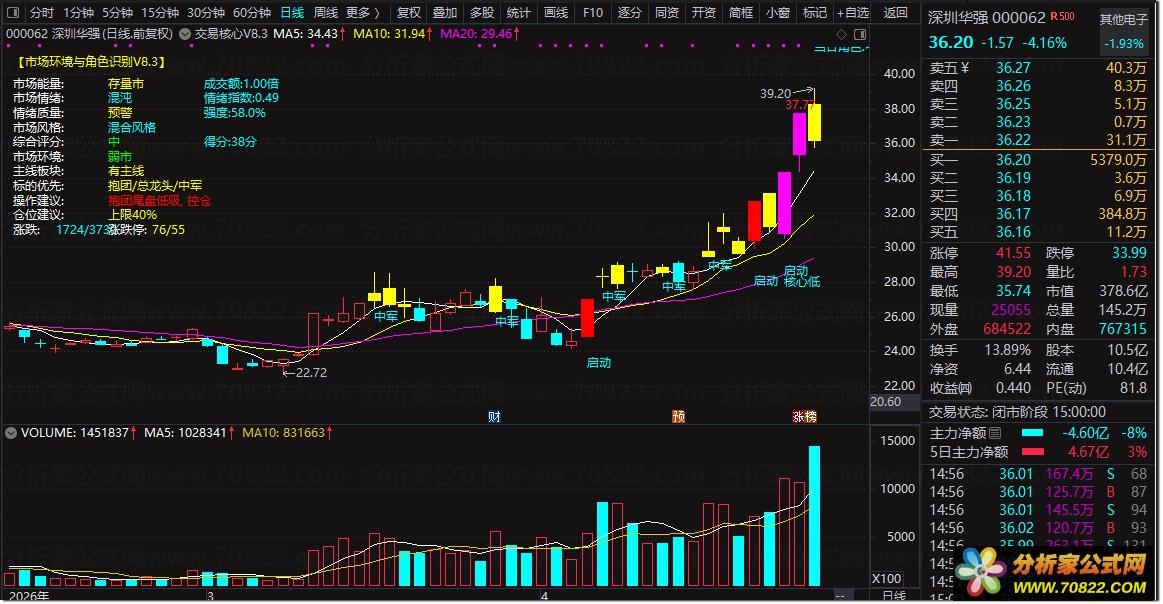The image size is (1163, 604).
Task: Click the 涨榜 marker on timeline
Action: tap(804, 416)
